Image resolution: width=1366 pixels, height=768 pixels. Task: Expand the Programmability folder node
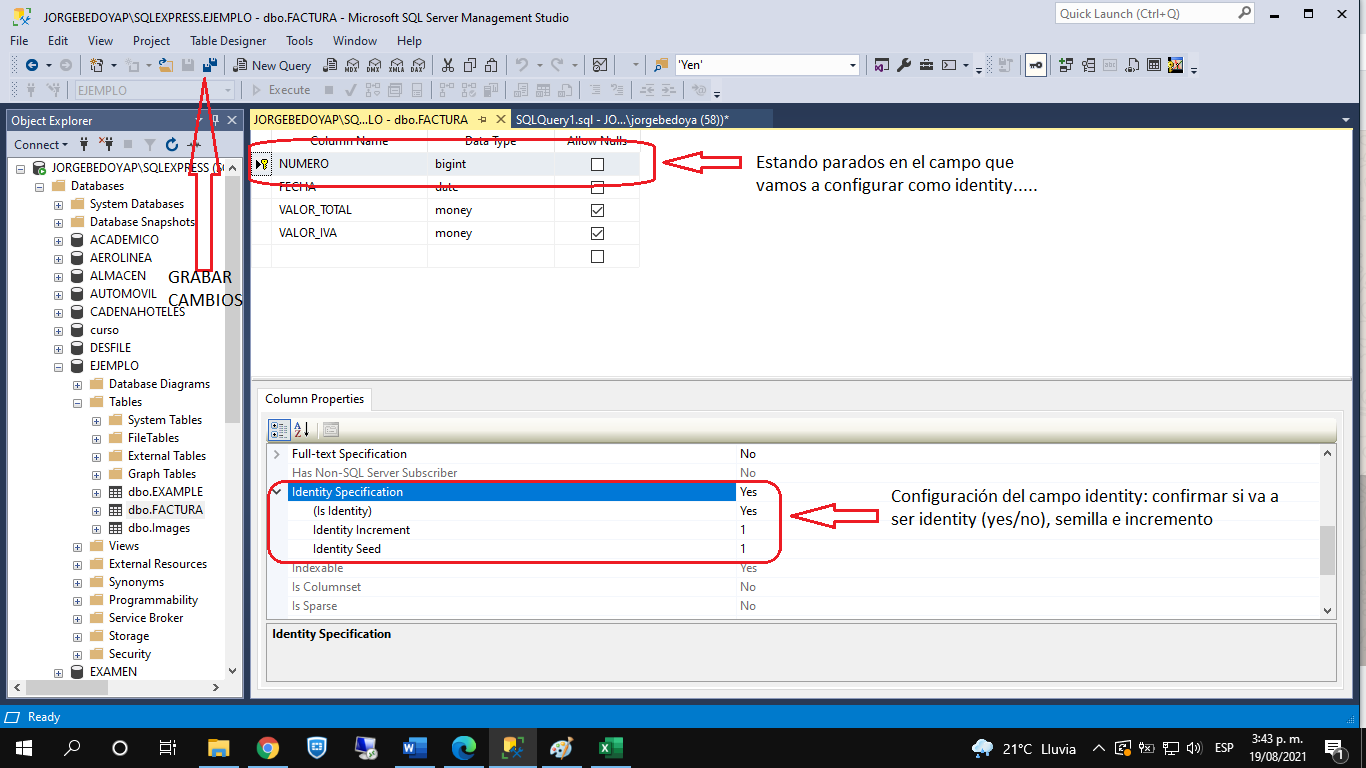click(77, 600)
